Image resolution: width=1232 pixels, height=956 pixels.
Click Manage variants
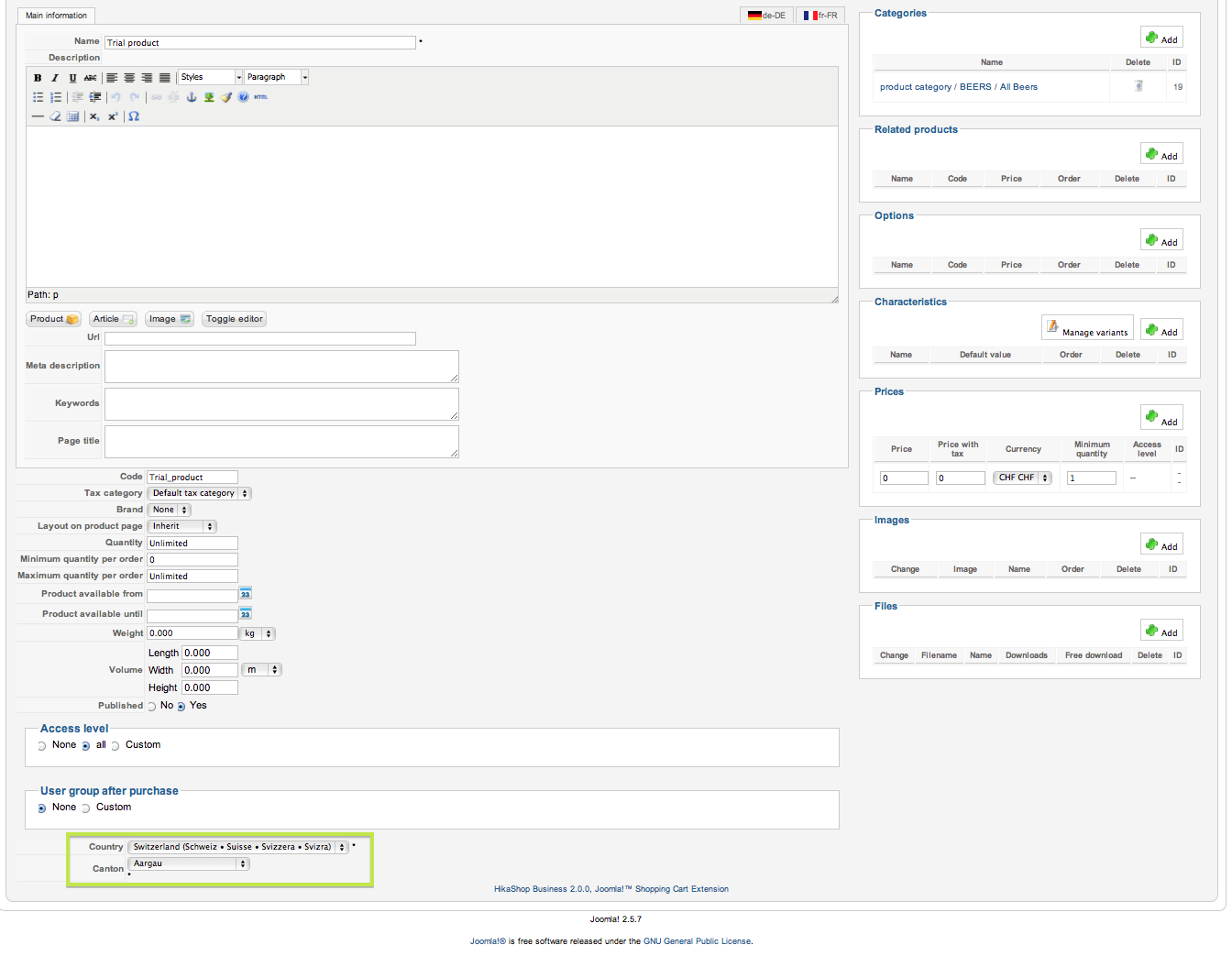click(1087, 328)
